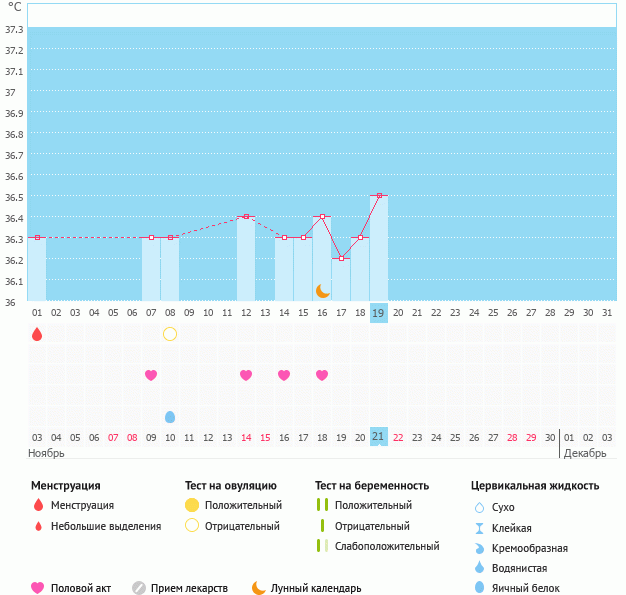Click the 'Слабоположительный' pregnancy test legend entry
Screen dimensions: 626x595
coord(387,546)
